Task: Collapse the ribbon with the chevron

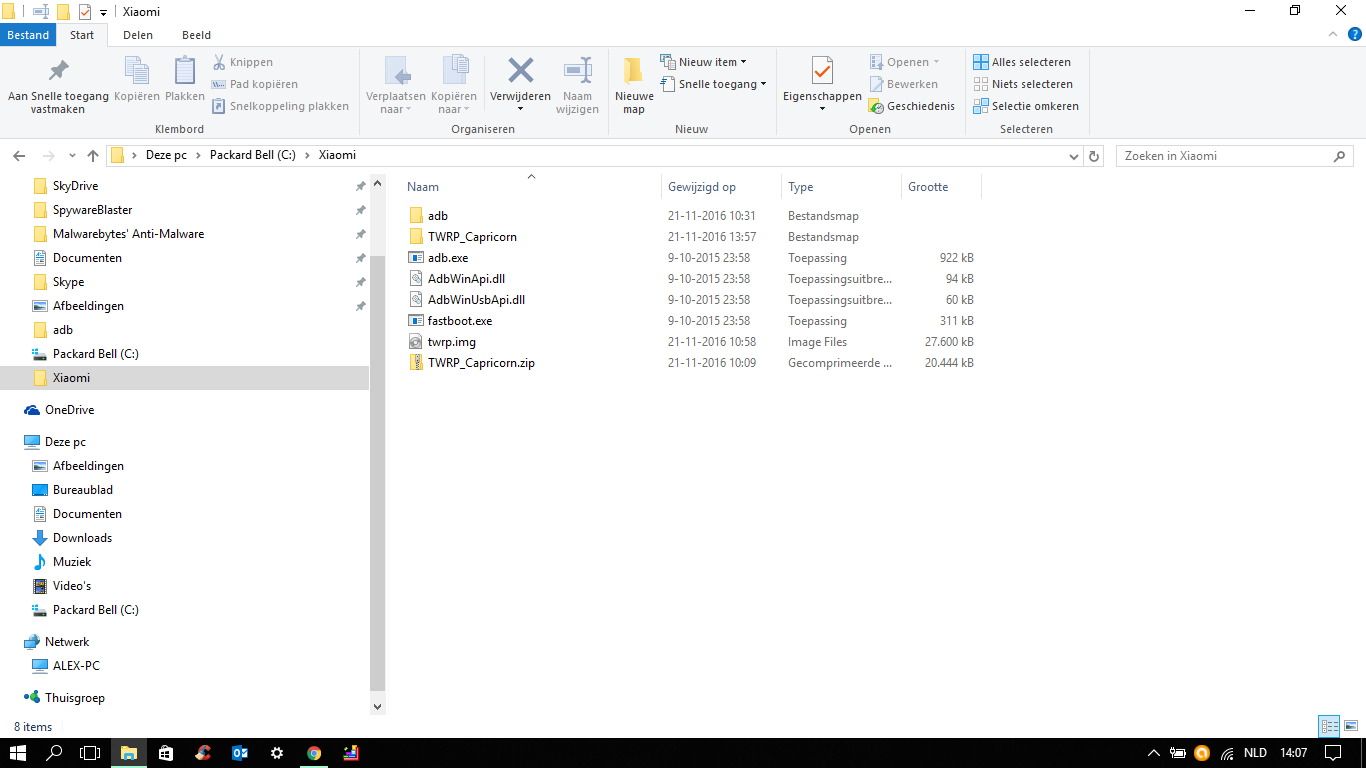Action: (1331, 35)
